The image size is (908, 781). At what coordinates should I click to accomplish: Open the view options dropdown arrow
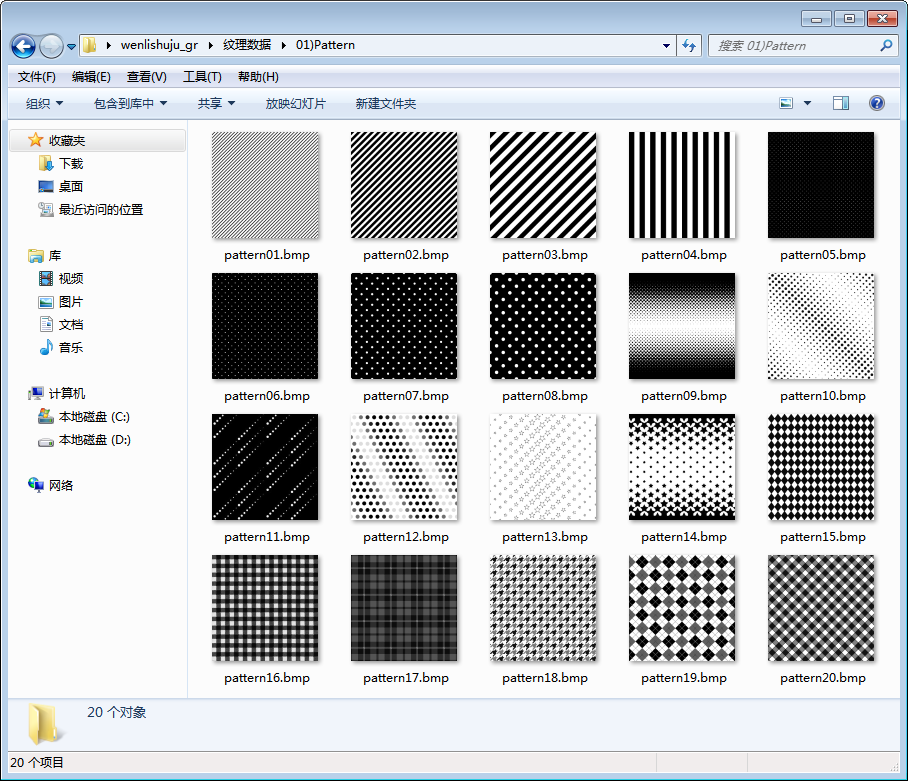click(x=808, y=103)
